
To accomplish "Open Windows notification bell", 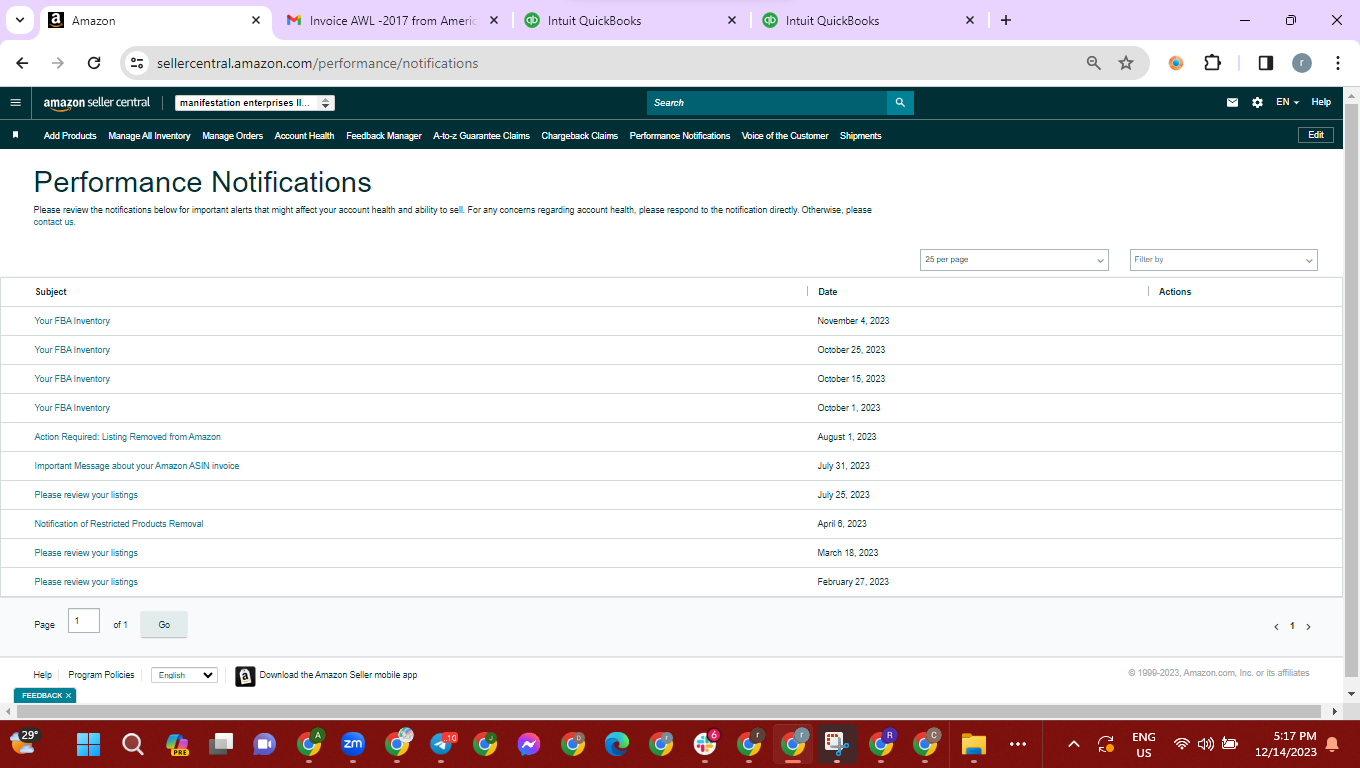I will [1332, 744].
